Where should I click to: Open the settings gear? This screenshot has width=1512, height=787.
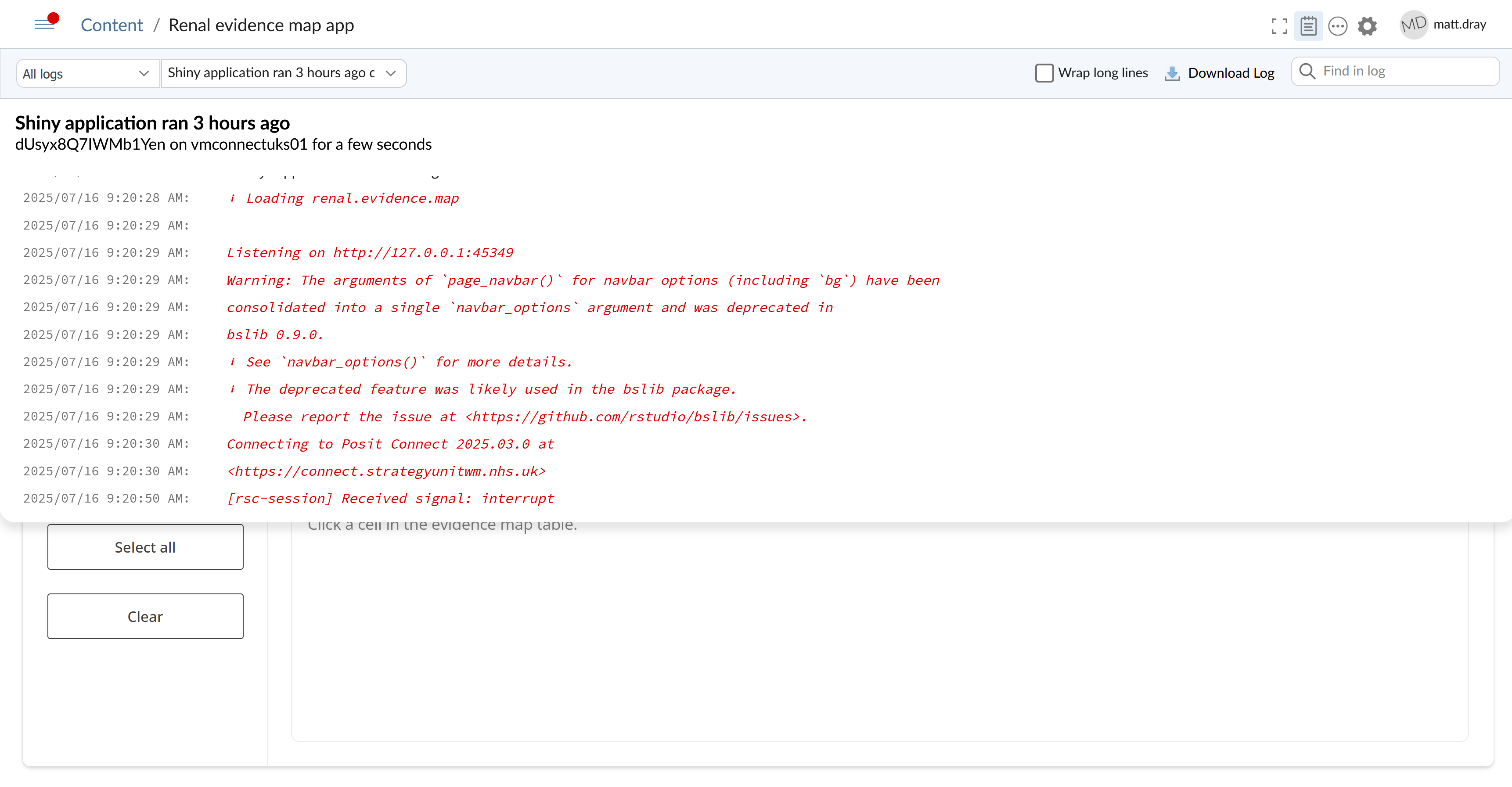click(x=1368, y=26)
